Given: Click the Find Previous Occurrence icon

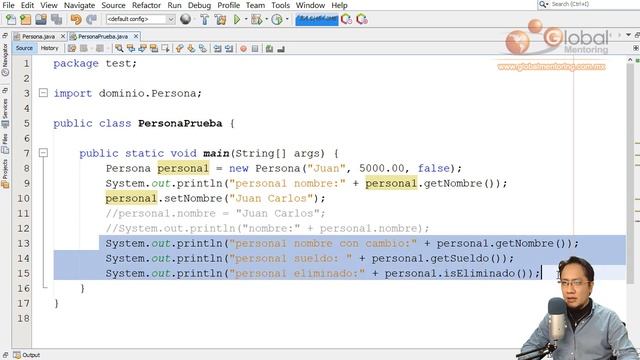Looking at the screenshot, I should click(x=131, y=49).
